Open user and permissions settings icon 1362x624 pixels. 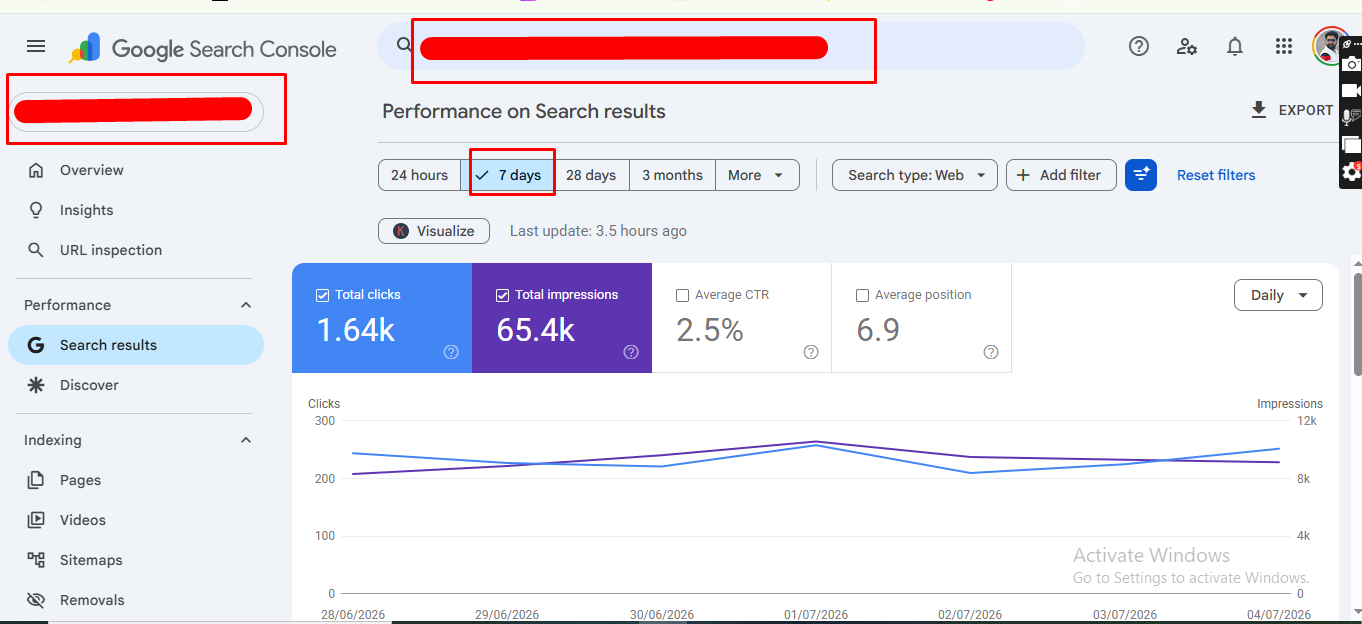coord(1187,46)
